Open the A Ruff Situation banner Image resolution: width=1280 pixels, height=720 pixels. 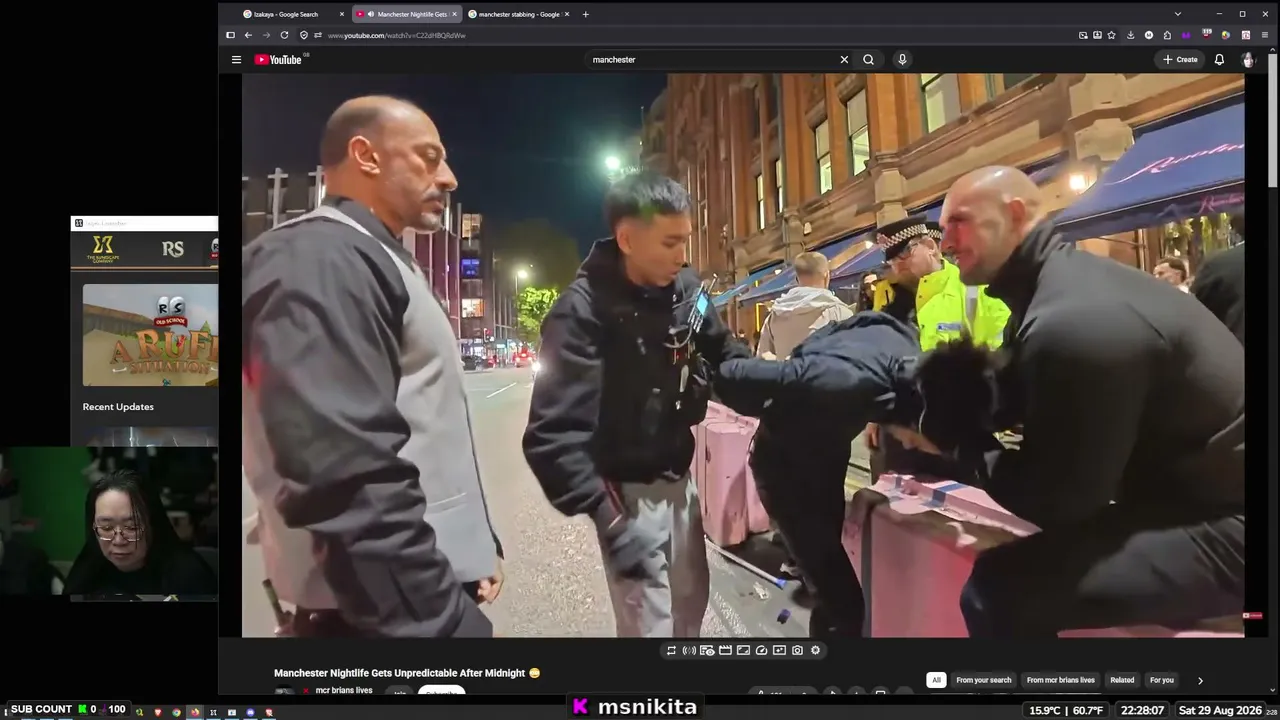pos(150,335)
